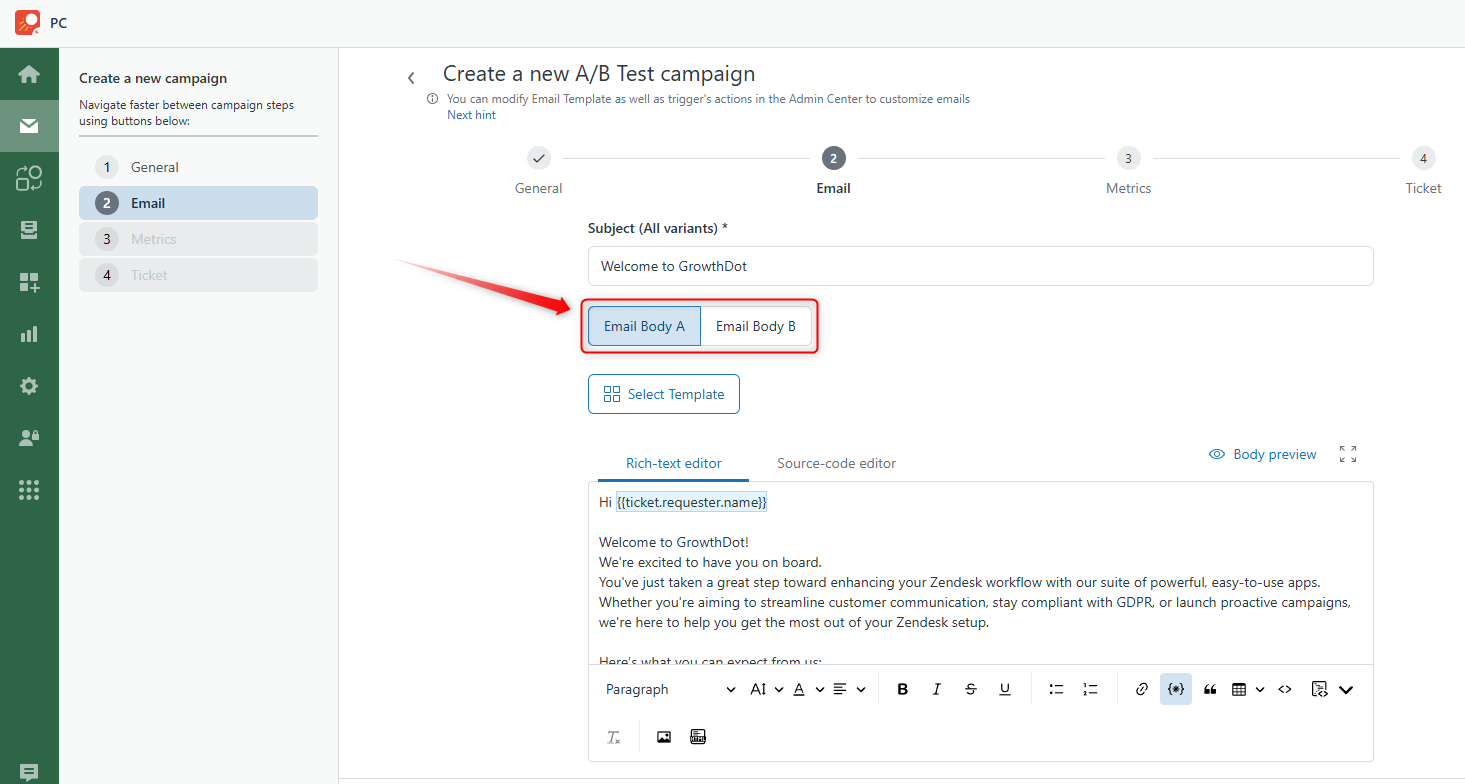
Task: Expand more toolbar items with the chevron
Action: 1346,689
